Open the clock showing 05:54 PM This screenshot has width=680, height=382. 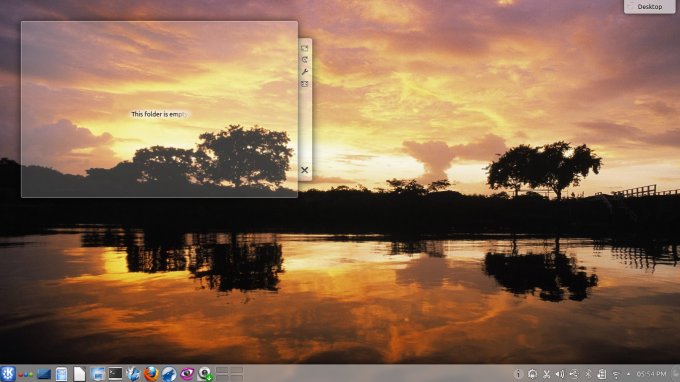[651, 374]
